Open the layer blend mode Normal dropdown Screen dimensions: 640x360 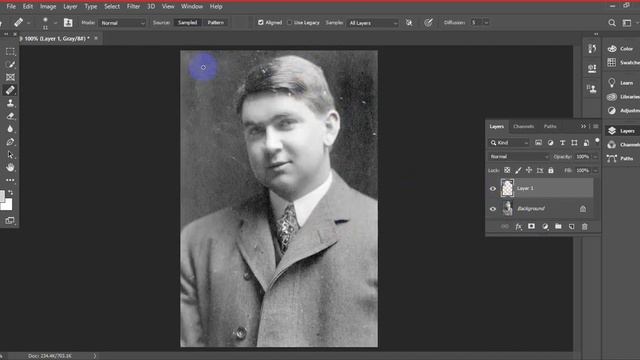[519, 157]
